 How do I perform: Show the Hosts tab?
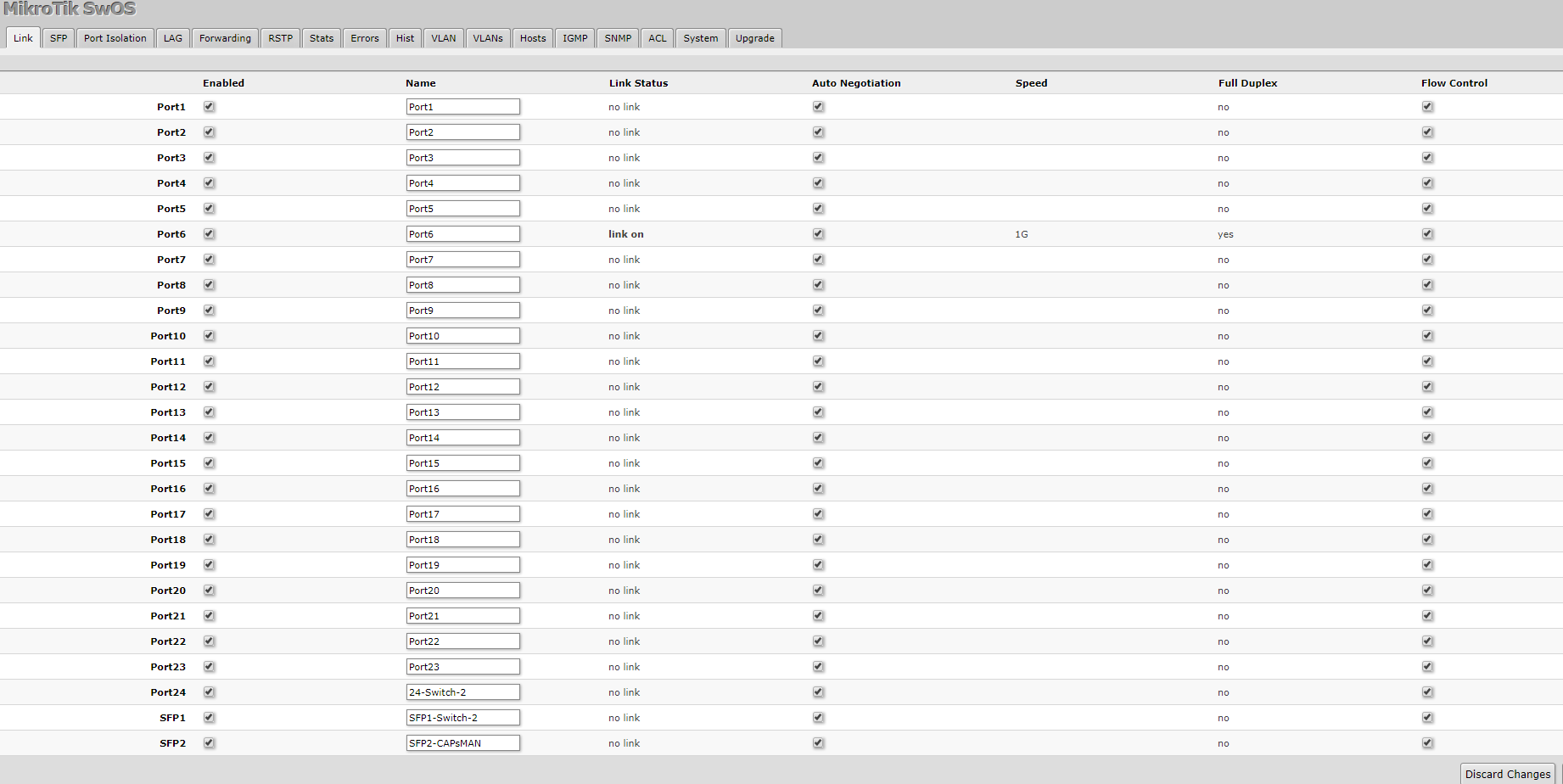click(533, 38)
